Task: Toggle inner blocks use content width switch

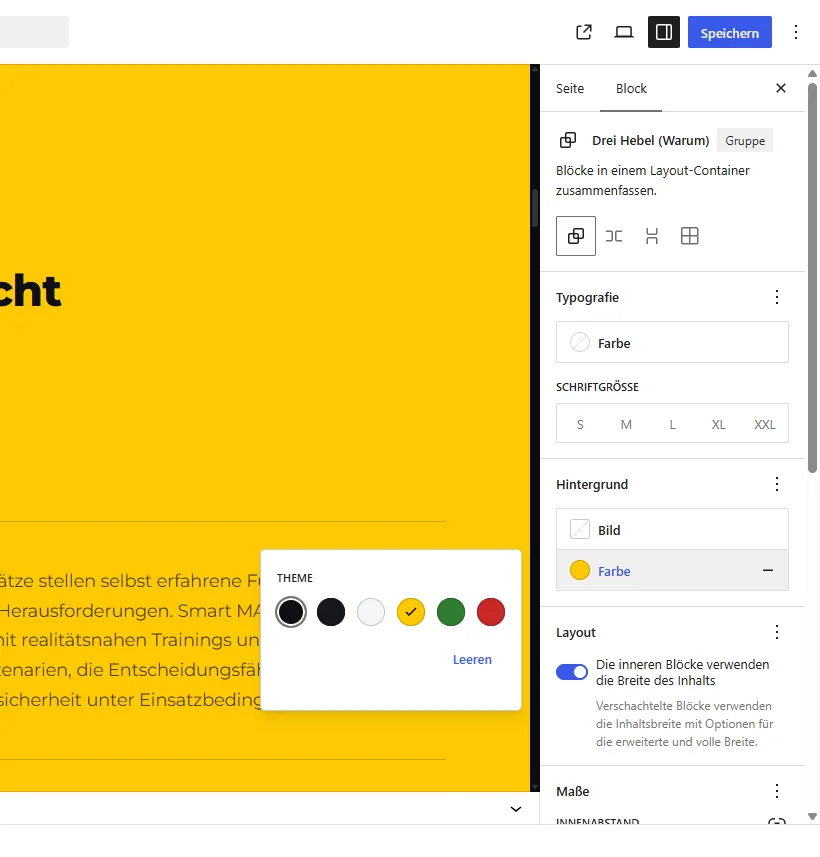Action: (572, 672)
